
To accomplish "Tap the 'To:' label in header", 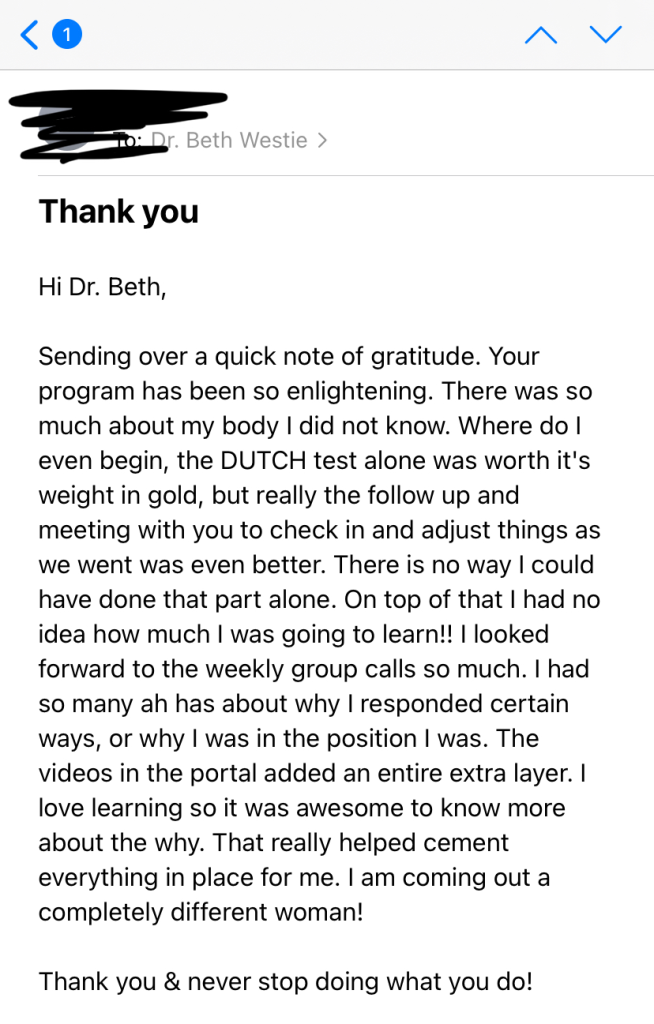I will coord(129,140).
